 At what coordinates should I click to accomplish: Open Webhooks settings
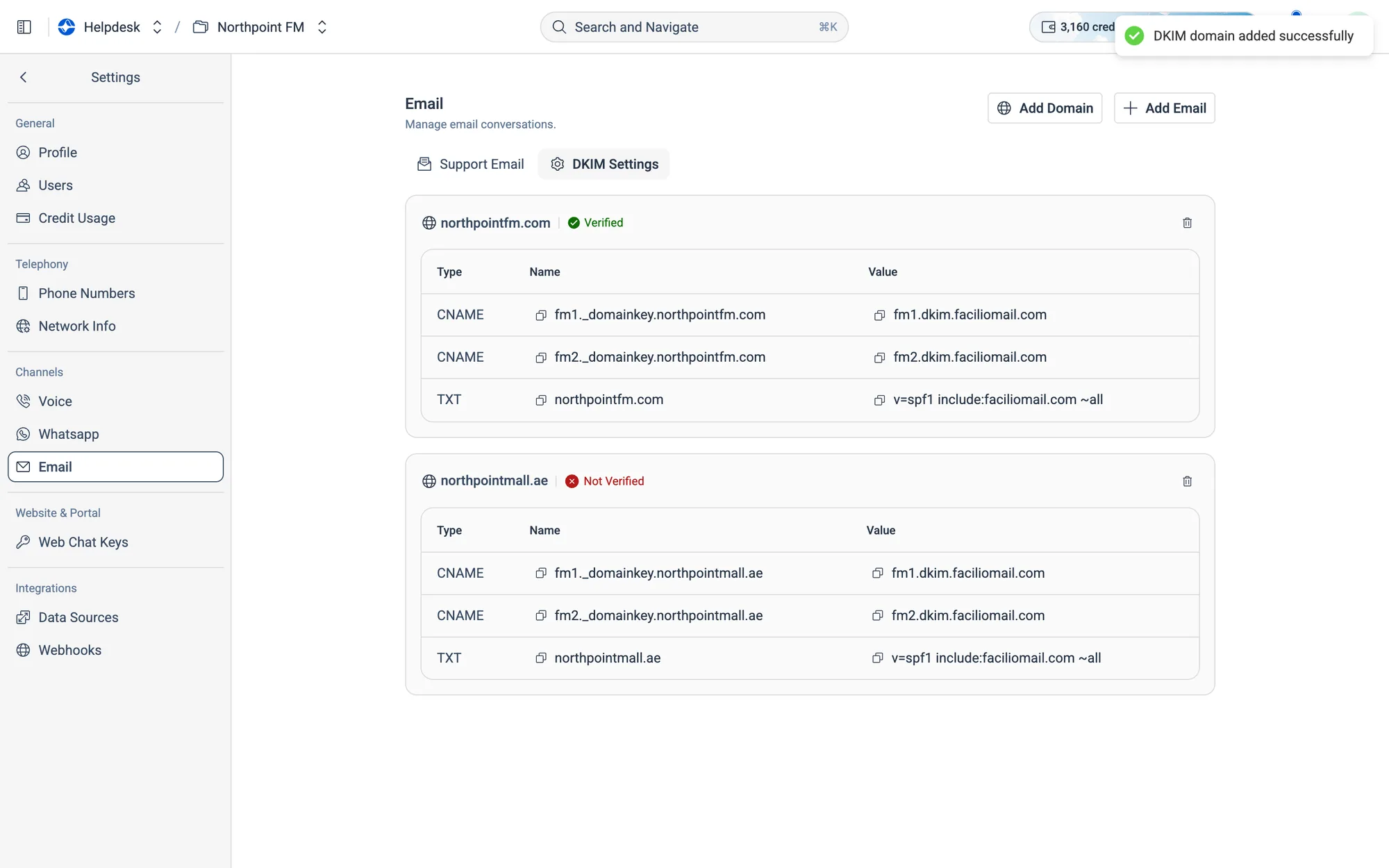pyautogui.click(x=115, y=650)
